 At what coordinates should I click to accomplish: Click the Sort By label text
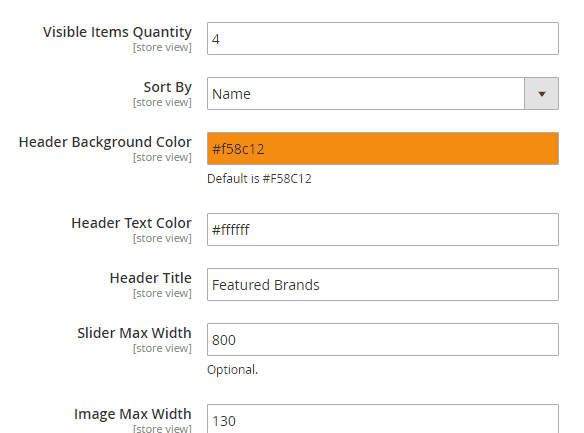coord(168,87)
